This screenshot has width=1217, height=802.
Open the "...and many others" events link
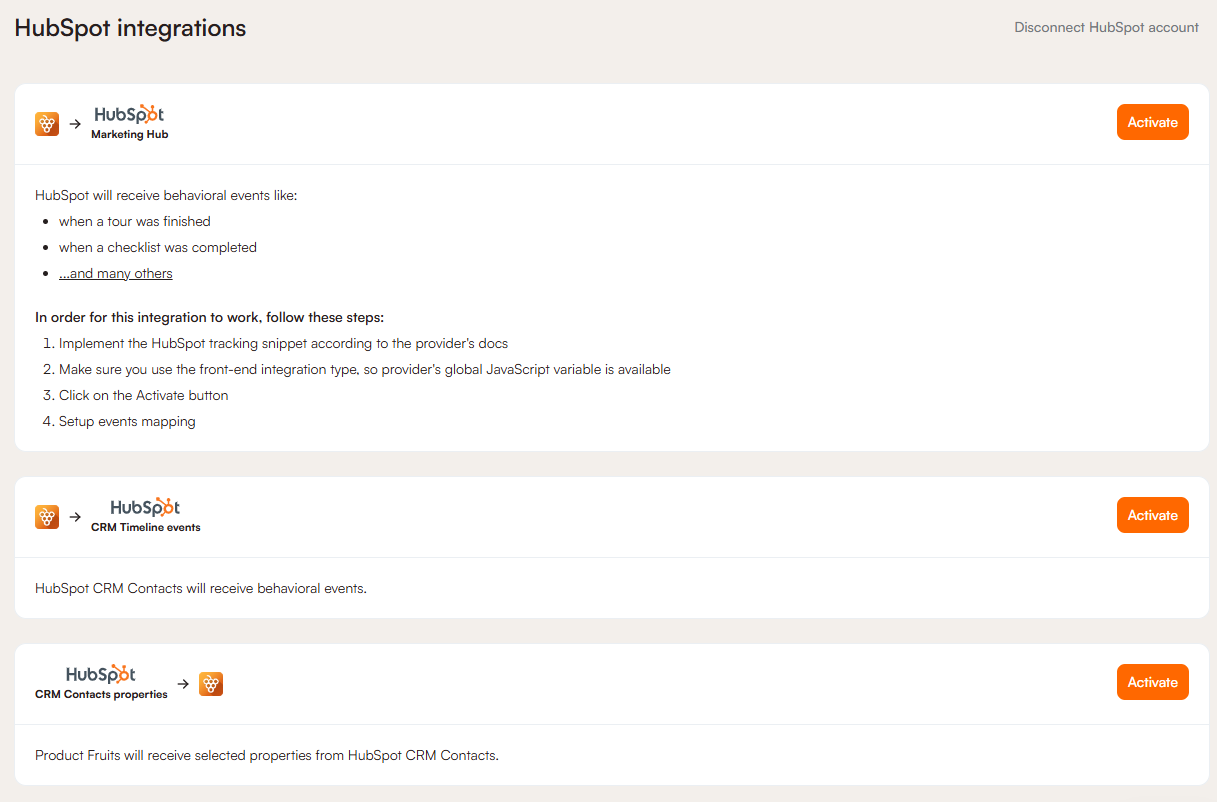[x=115, y=274]
